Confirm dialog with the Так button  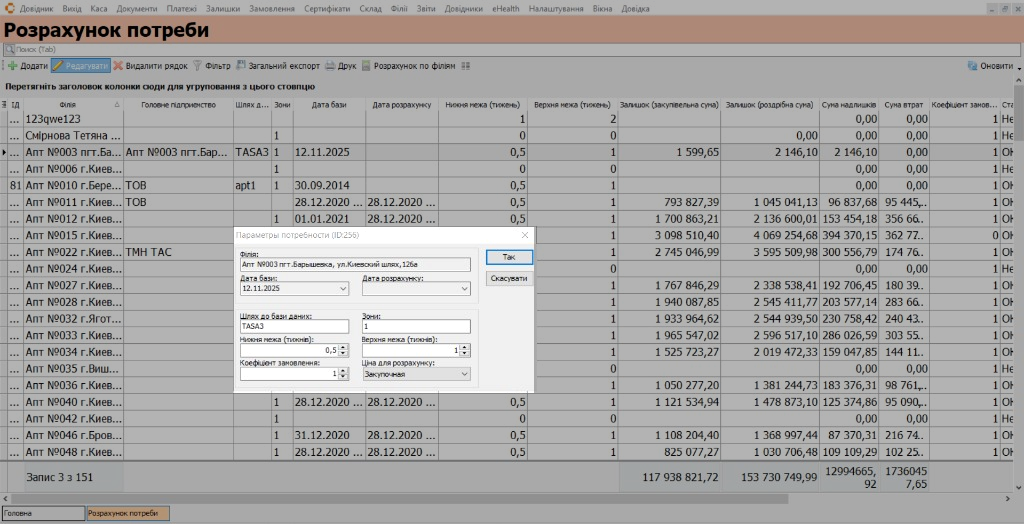pos(509,257)
